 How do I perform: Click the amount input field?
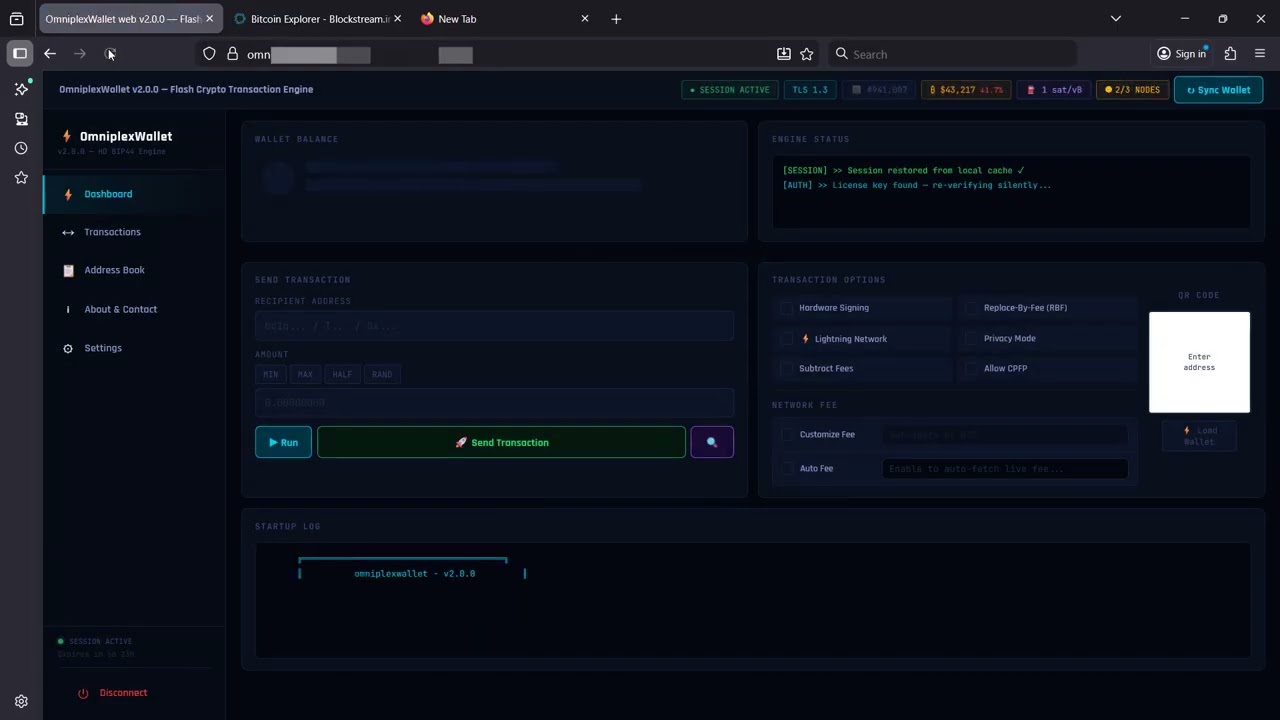494,402
